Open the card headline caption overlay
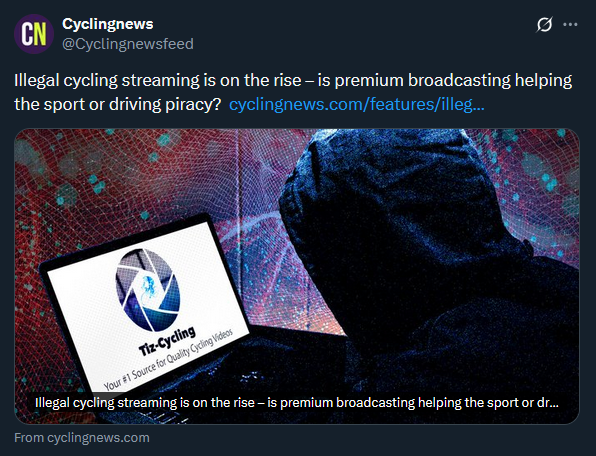This screenshot has height=456, width=596. pos(296,402)
